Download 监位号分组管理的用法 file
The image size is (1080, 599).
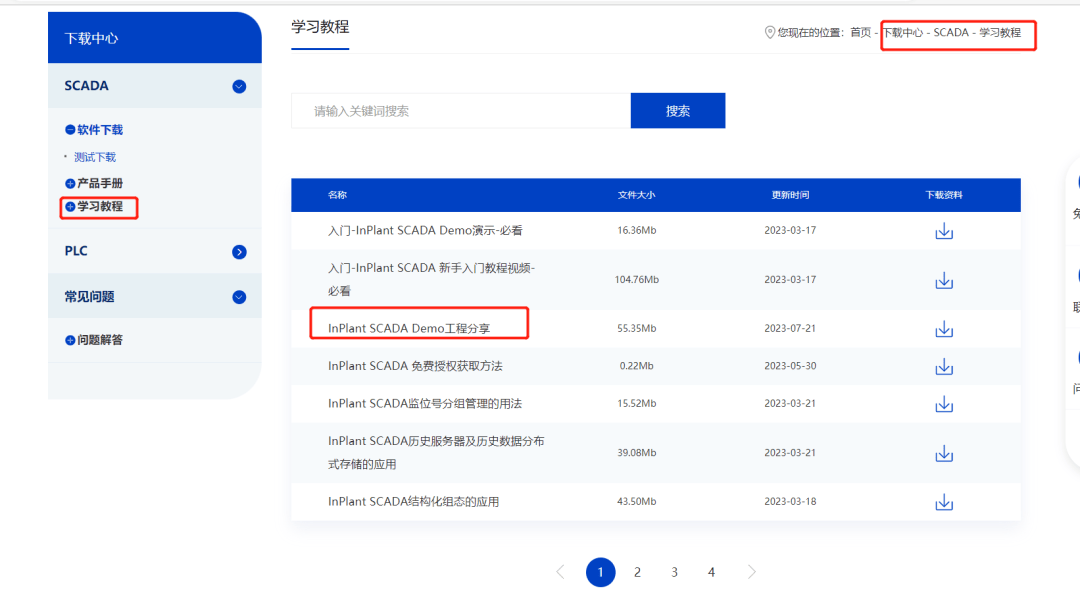pos(944,404)
